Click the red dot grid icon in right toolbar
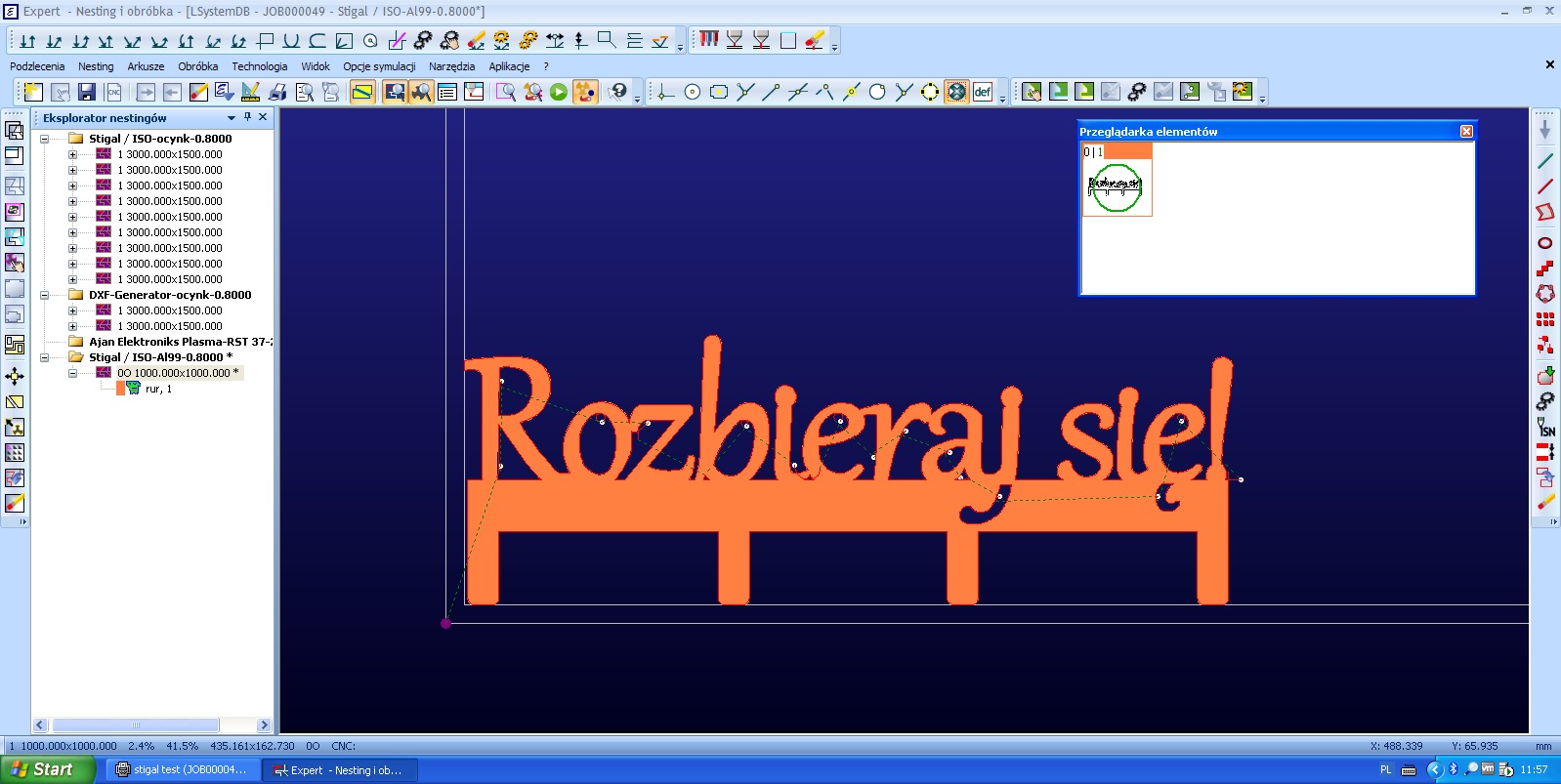Image resolution: width=1561 pixels, height=784 pixels. coord(1545,319)
